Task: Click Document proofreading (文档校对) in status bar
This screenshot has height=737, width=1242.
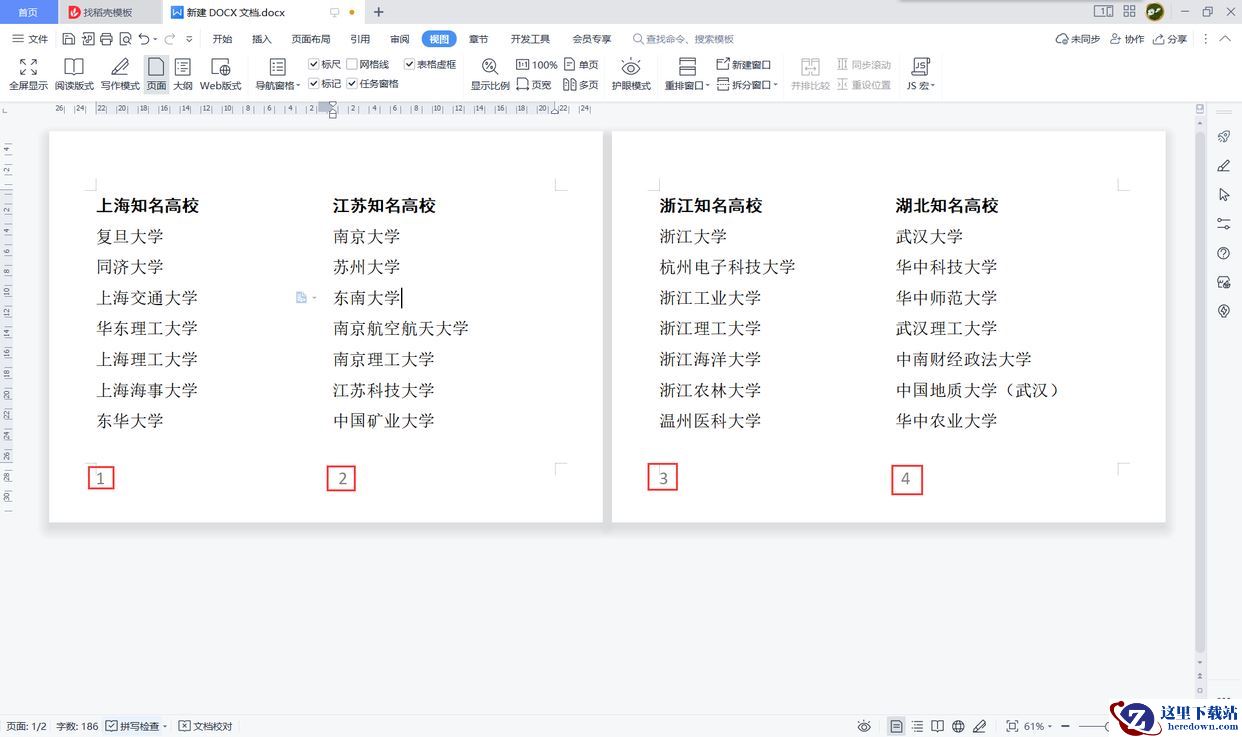Action: tap(206, 726)
